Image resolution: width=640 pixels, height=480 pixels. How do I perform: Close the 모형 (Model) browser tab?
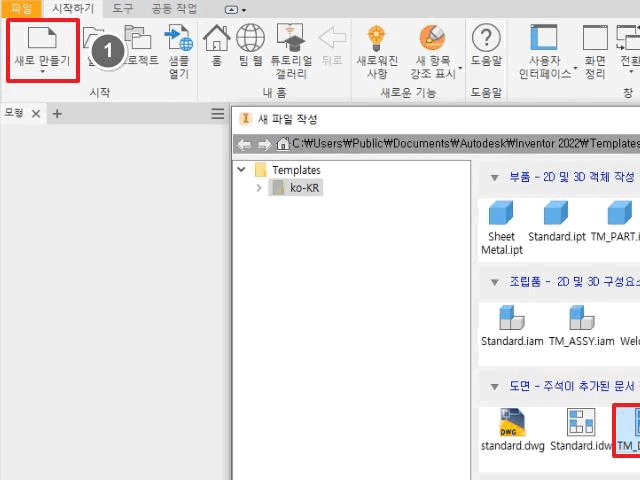[x=36, y=113]
